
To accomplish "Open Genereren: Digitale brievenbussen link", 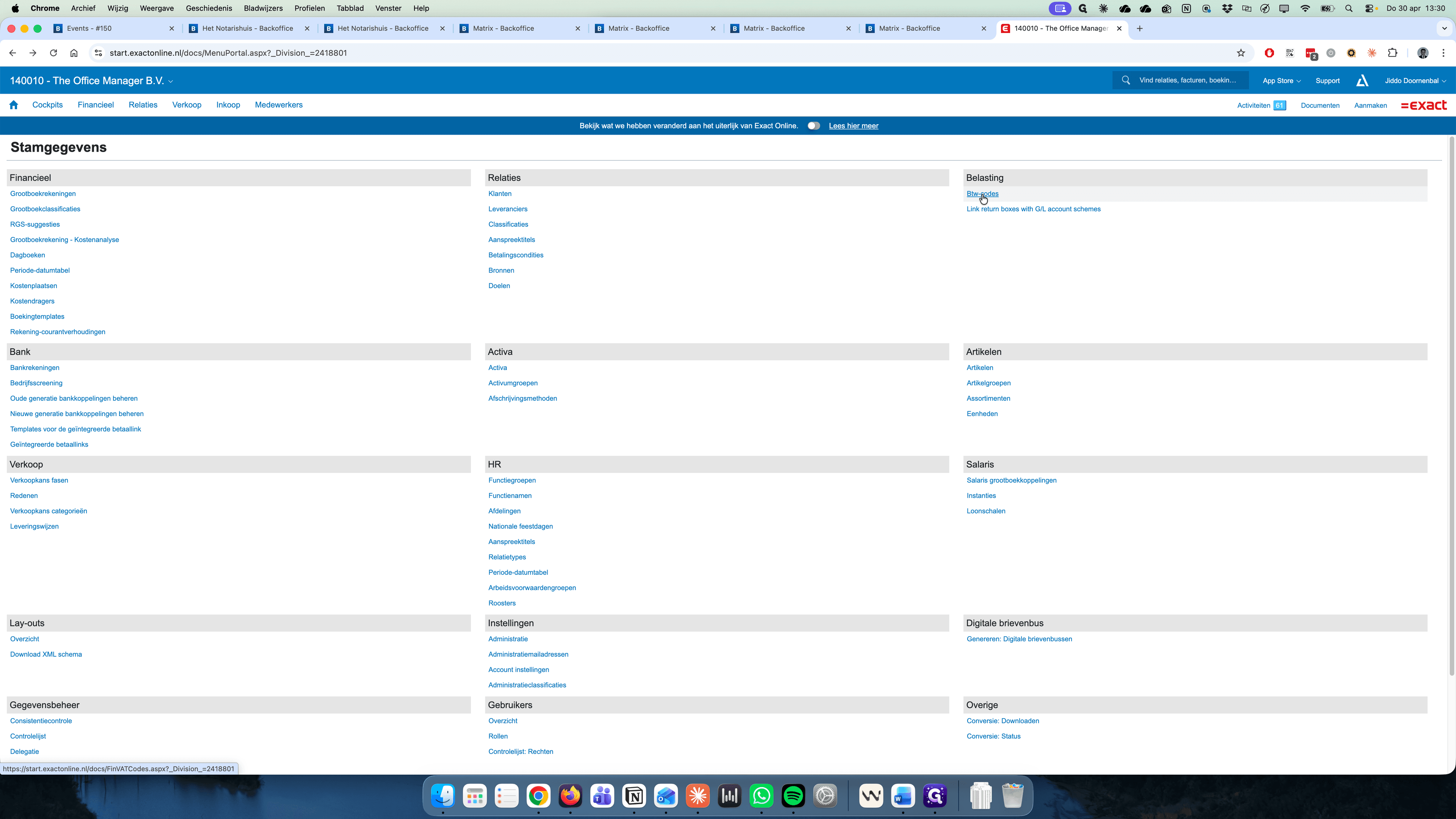I will pyautogui.click(x=1019, y=639).
